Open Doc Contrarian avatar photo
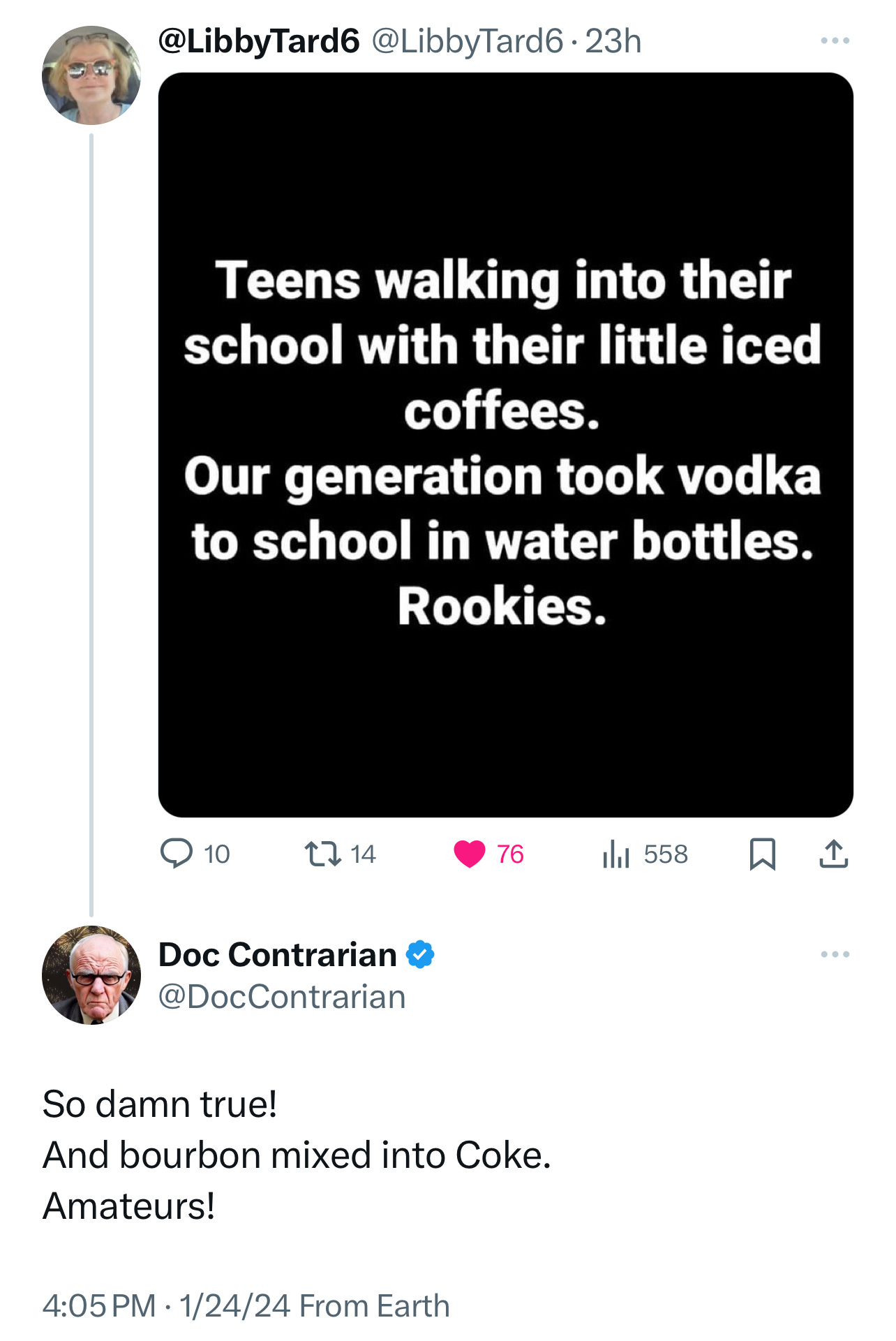 91,975
